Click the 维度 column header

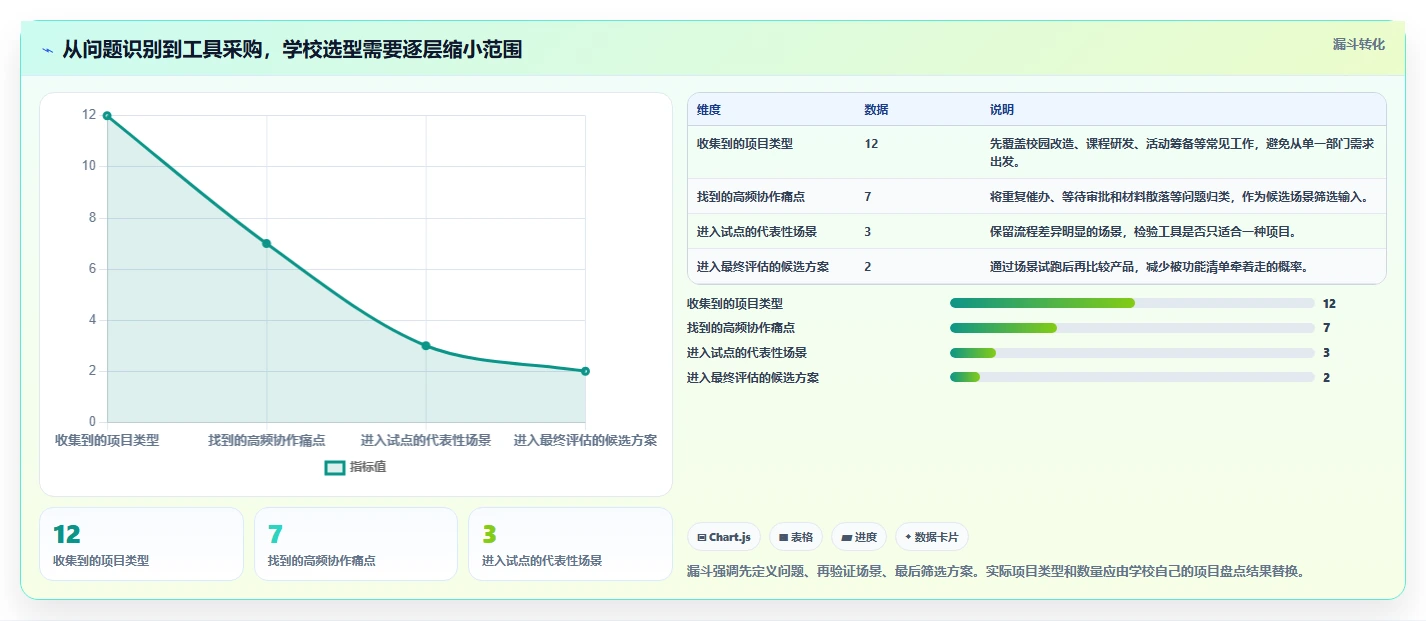click(x=709, y=109)
